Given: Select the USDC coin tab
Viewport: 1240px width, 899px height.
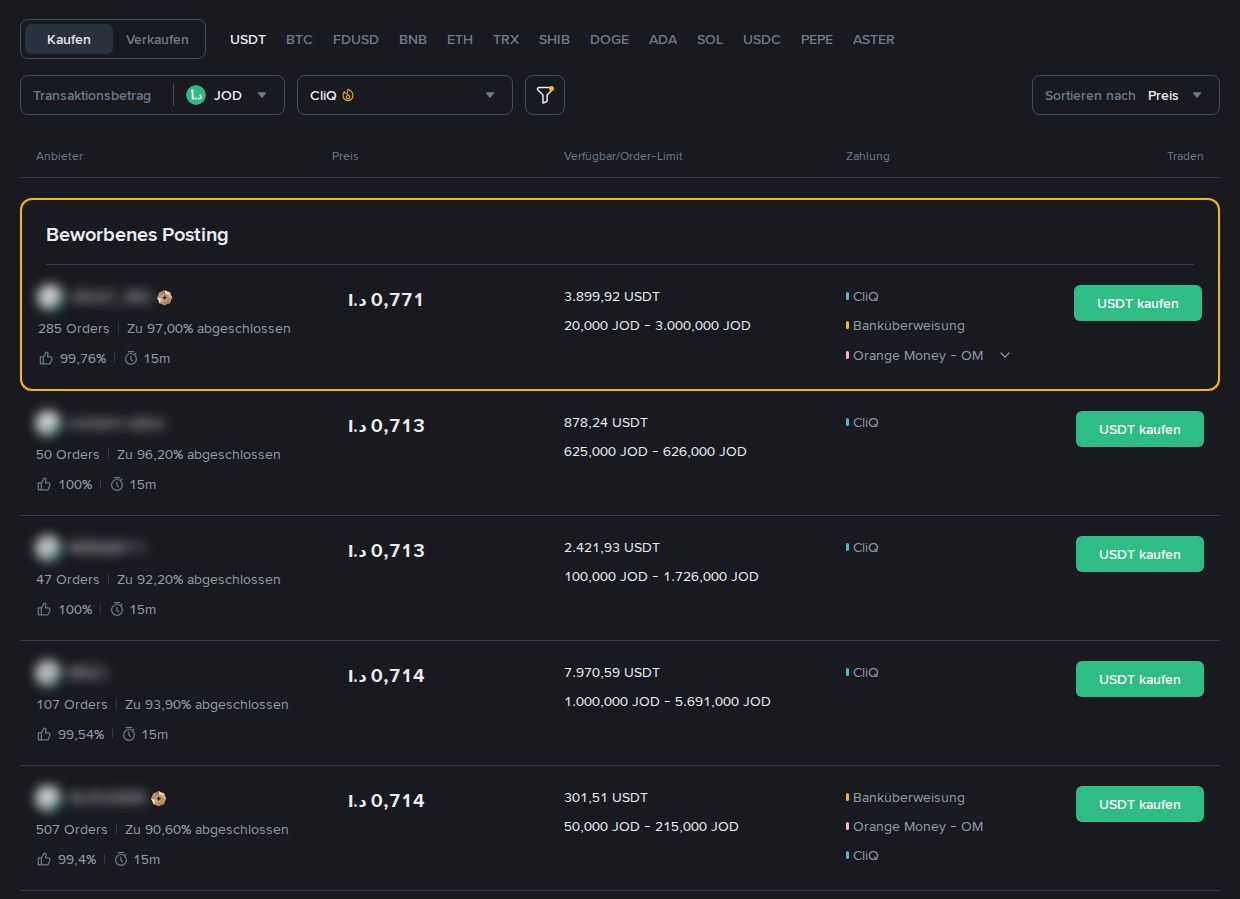Looking at the screenshot, I should coord(762,40).
